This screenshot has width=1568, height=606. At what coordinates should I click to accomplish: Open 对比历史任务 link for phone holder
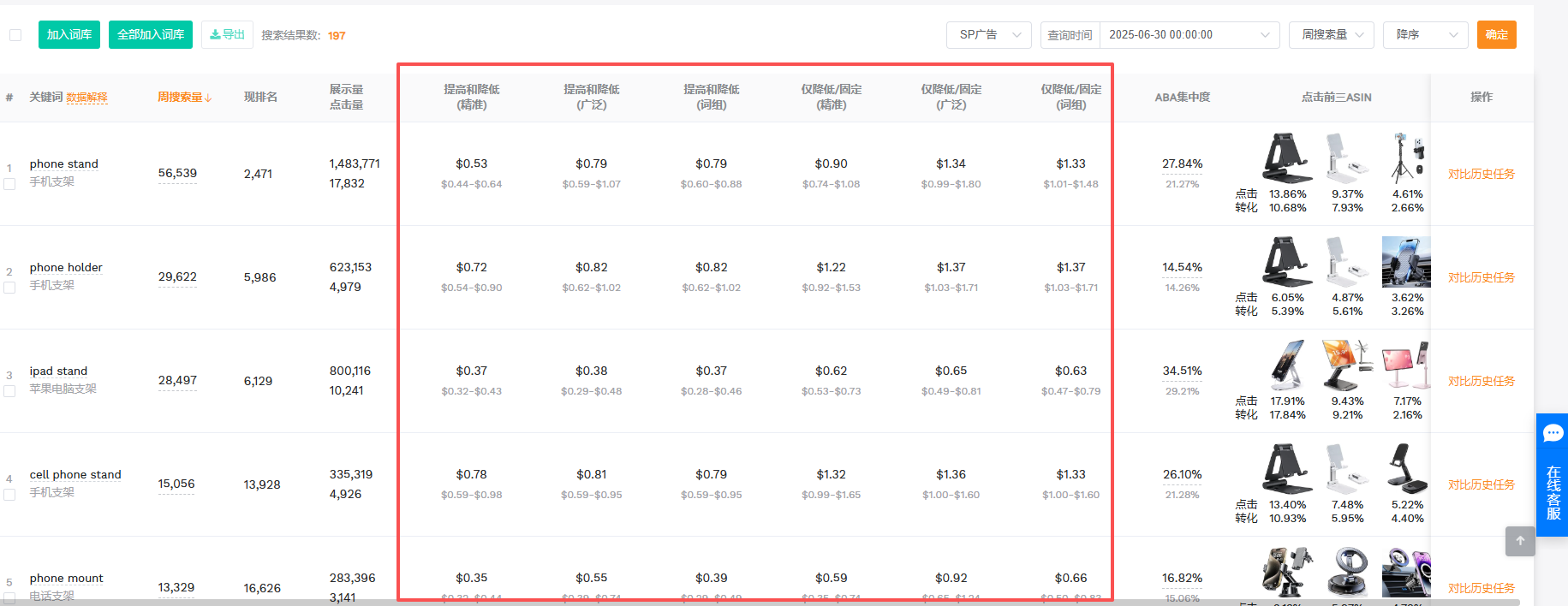(x=1481, y=277)
